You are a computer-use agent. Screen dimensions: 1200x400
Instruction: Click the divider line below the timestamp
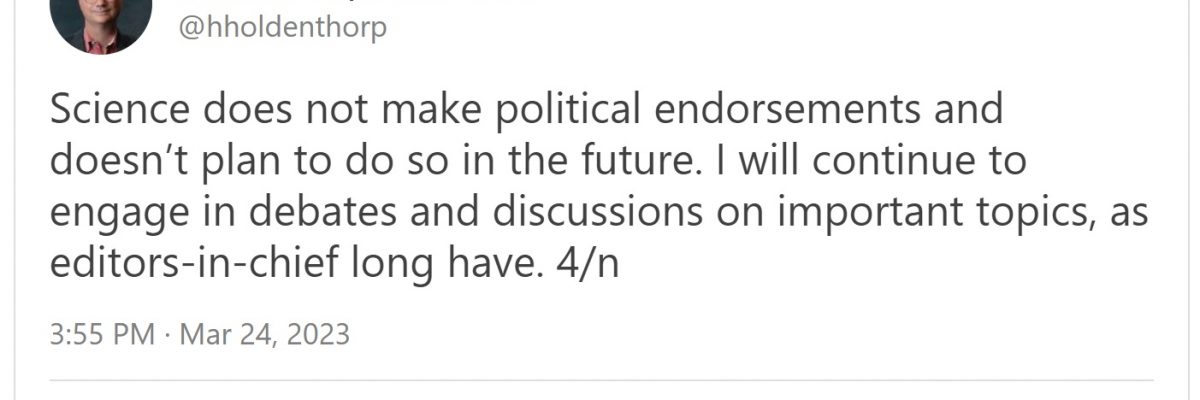(600, 380)
